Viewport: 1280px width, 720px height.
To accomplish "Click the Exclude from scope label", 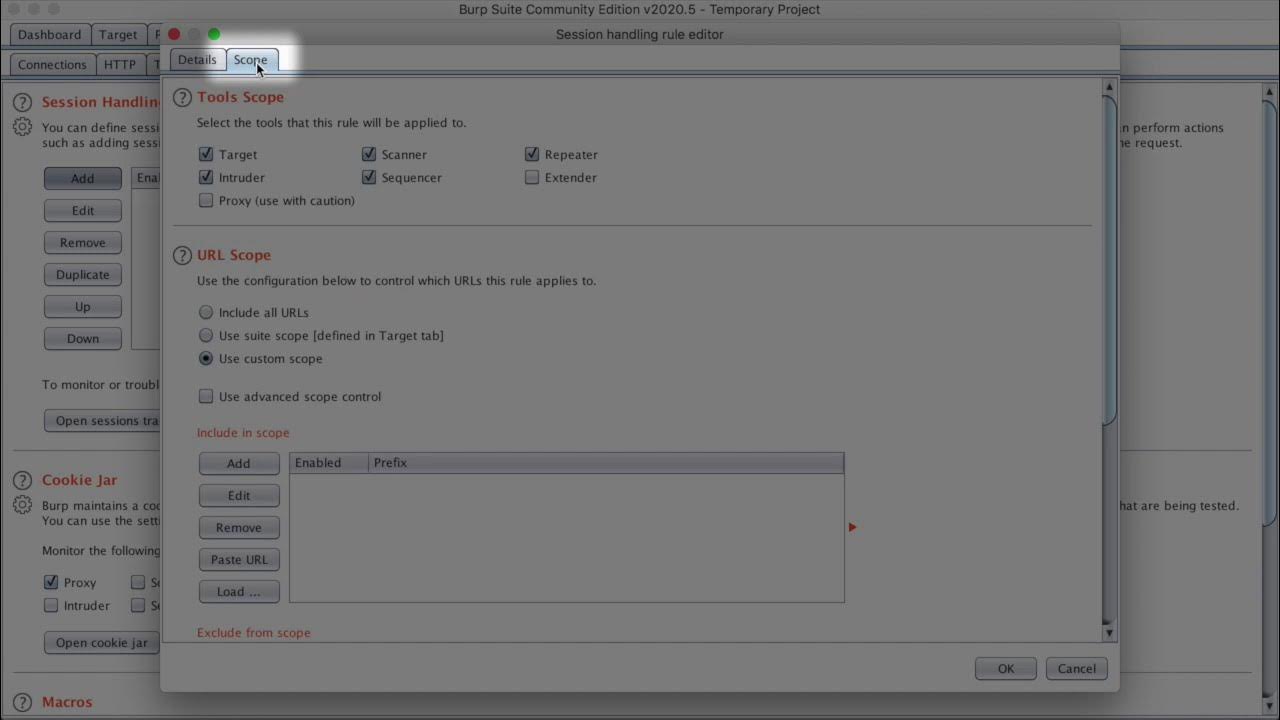I will tap(254, 633).
